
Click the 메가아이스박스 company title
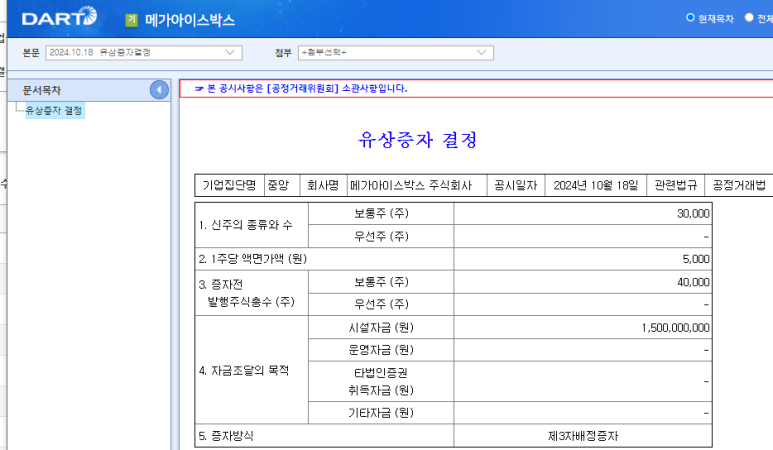(x=190, y=20)
